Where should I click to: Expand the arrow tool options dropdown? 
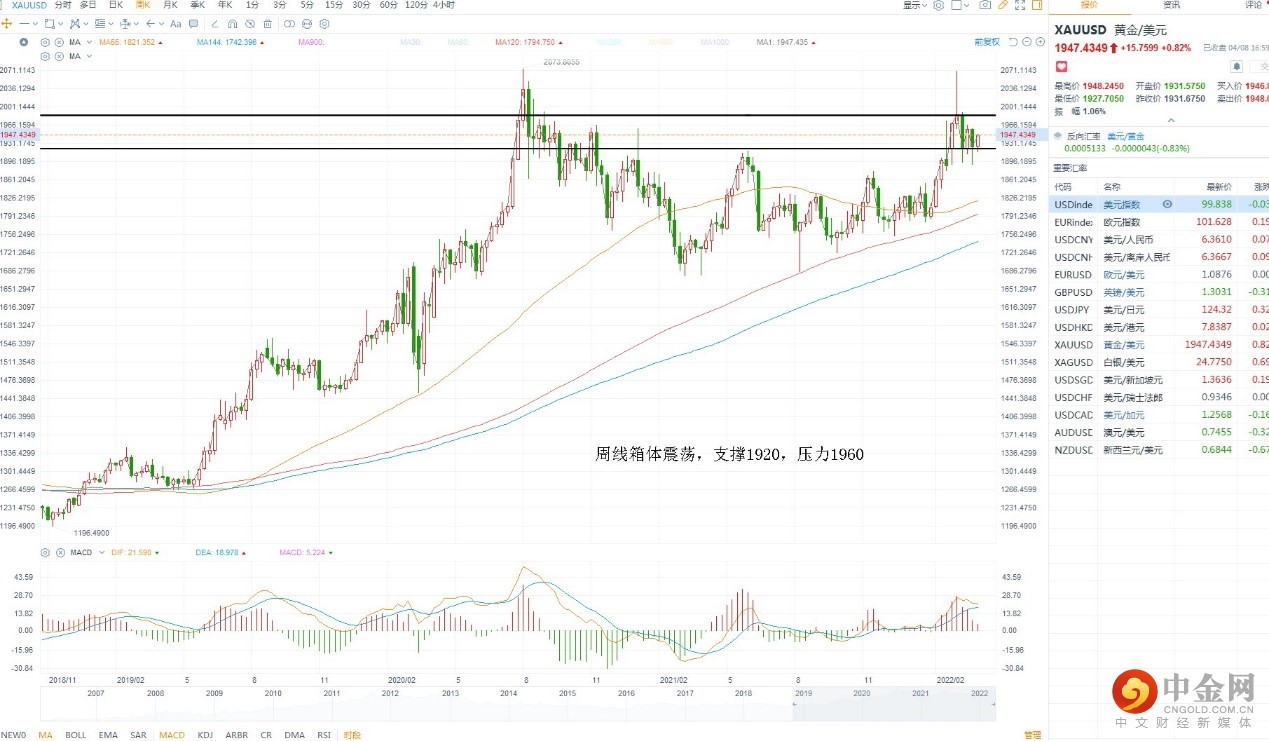click(161, 23)
